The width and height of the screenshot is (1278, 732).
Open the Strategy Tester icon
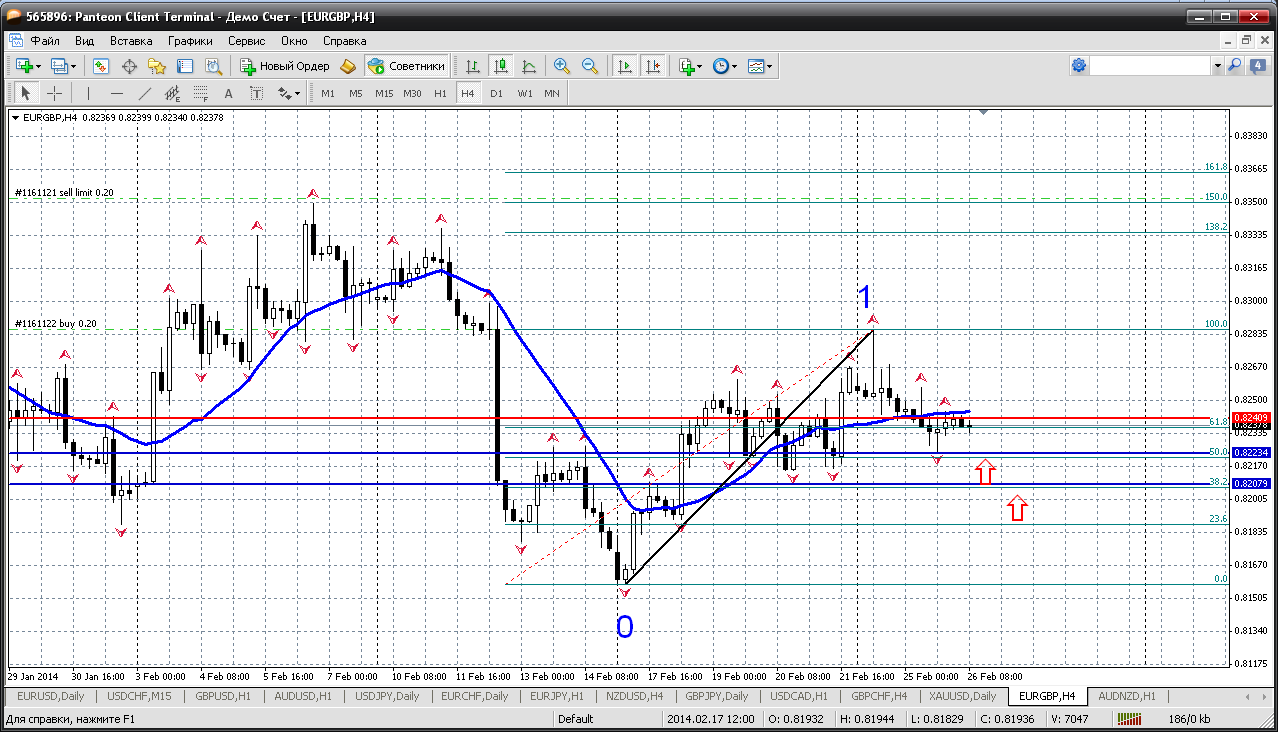coord(213,66)
